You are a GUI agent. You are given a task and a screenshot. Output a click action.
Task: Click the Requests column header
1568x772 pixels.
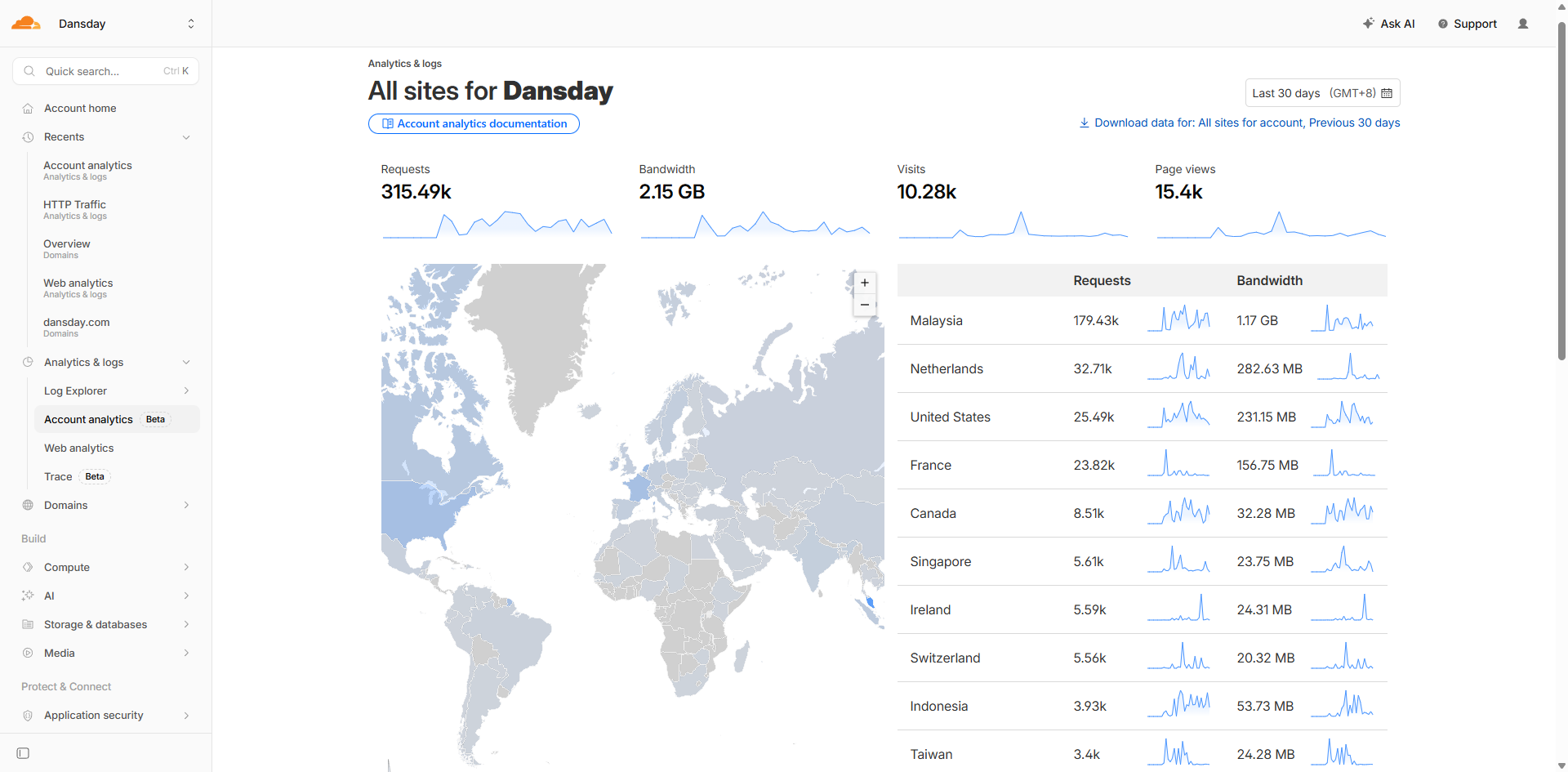coord(1102,280)
